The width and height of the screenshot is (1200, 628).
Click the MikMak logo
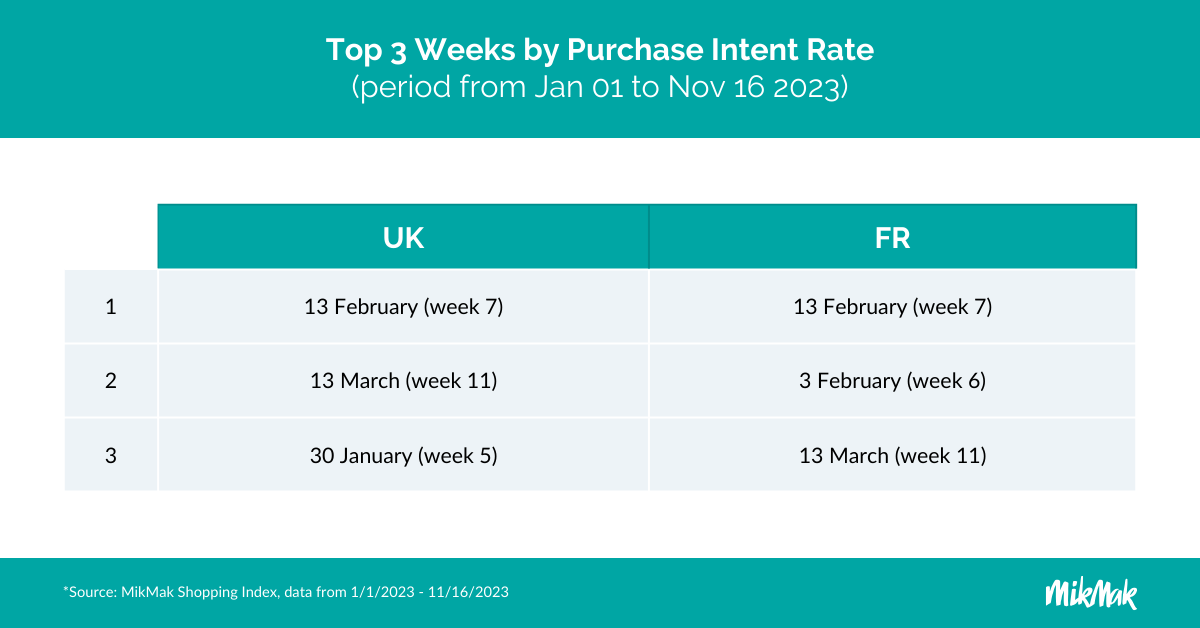[x=1090, y=592]
